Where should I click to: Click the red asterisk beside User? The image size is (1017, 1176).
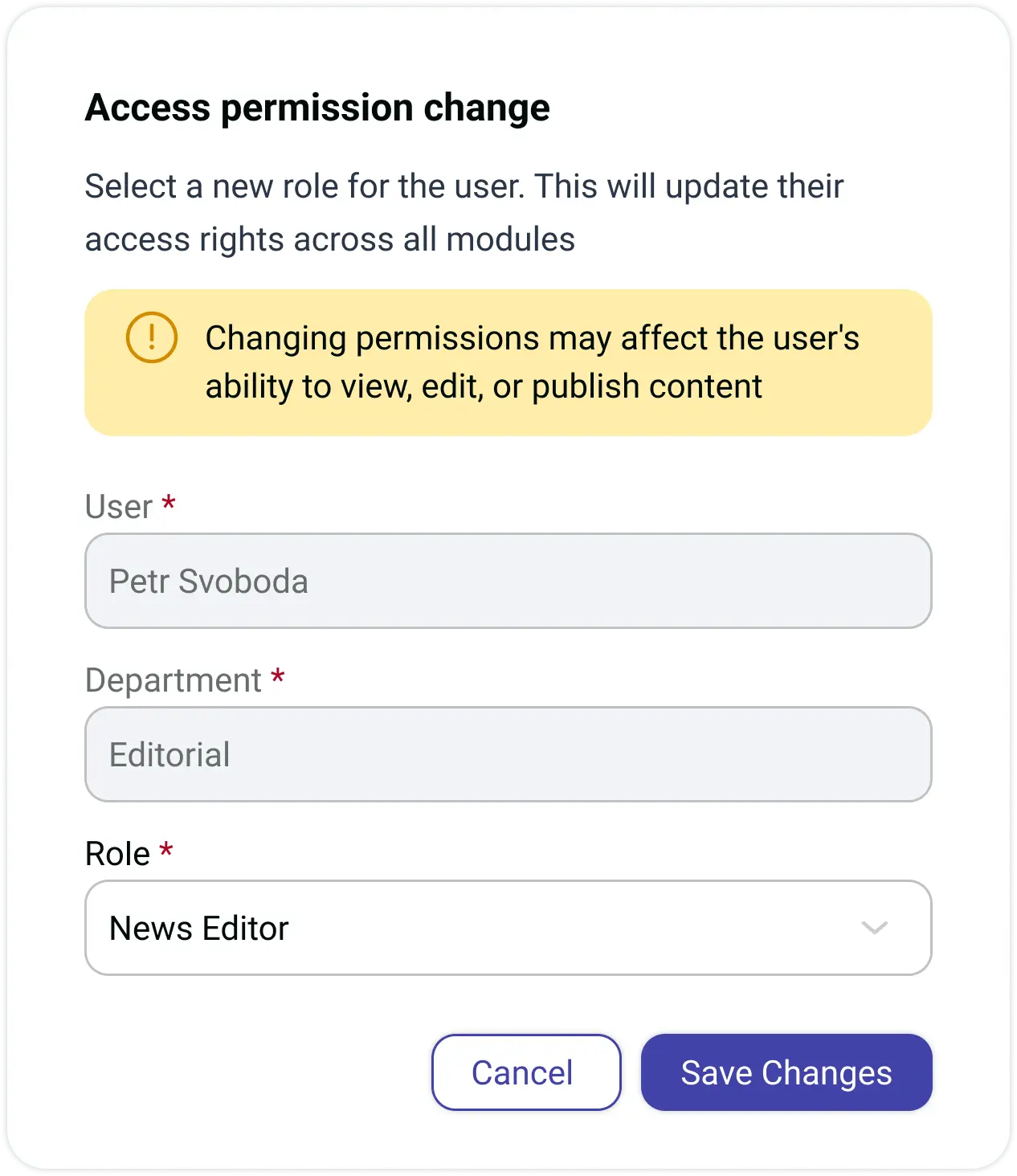pyautogui.click(x=169, y=504)
